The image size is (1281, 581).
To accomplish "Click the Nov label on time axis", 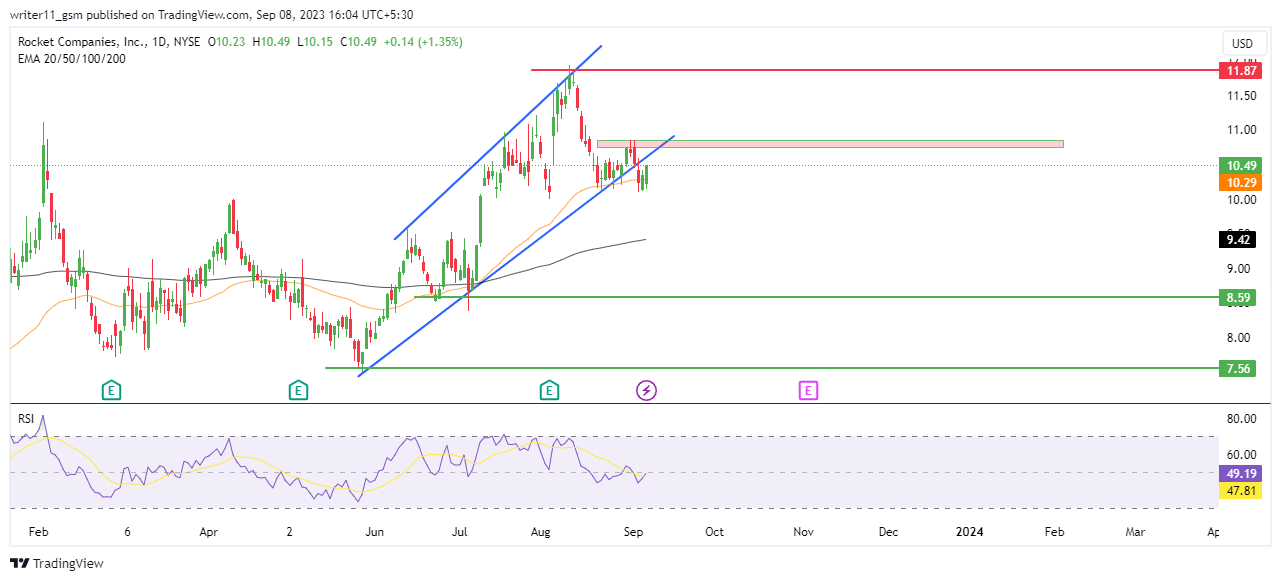I will click(x=802, y=533).
